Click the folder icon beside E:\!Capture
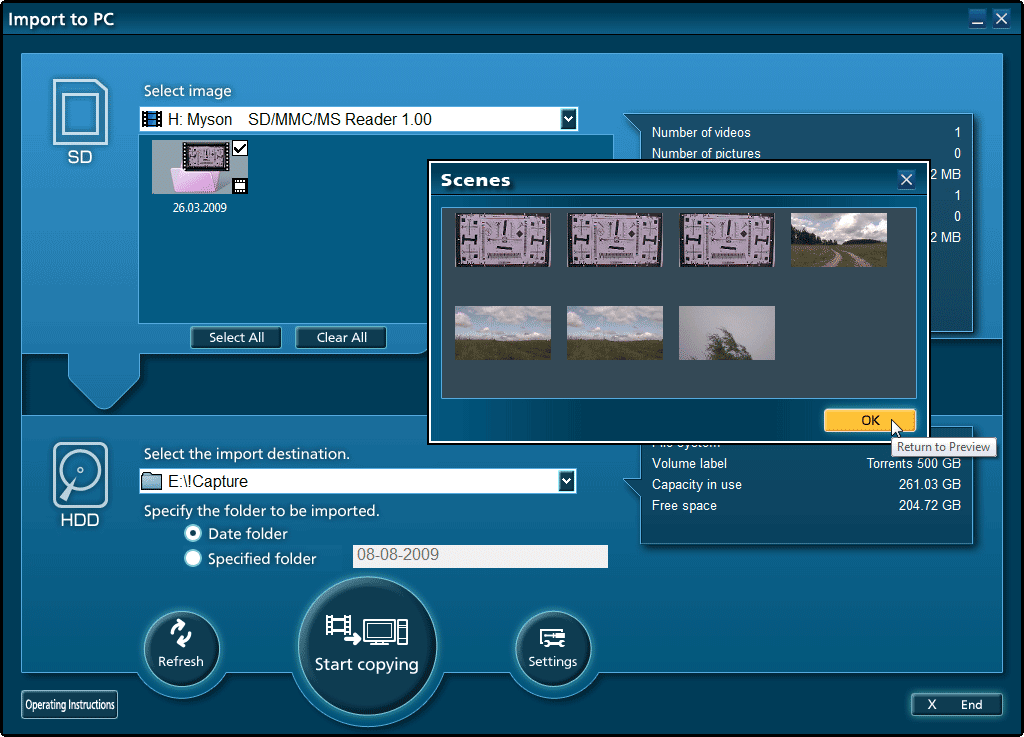This screenshot has width=1024, height=737. 152,481
